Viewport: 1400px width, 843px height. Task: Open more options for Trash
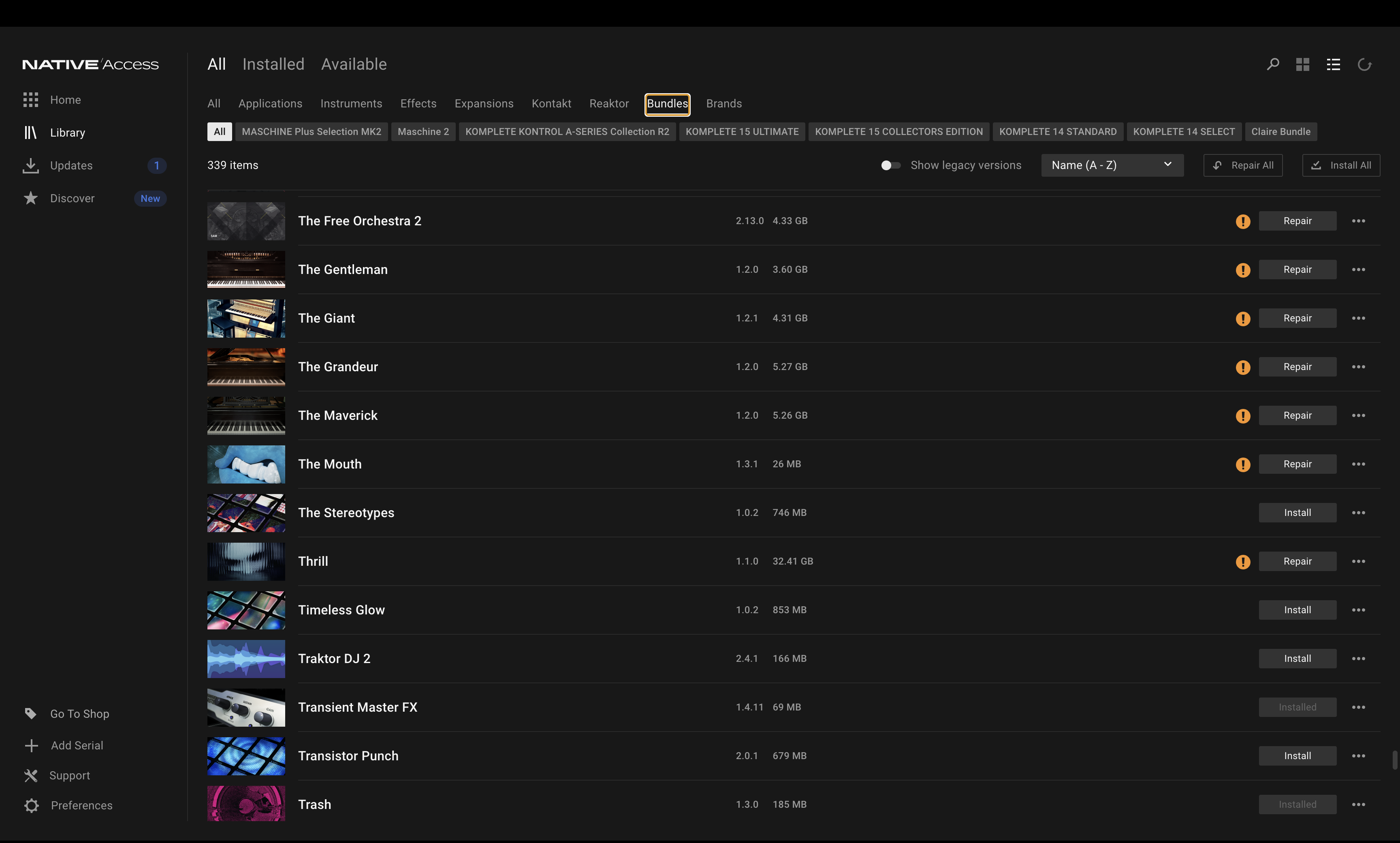[1359, 804]
